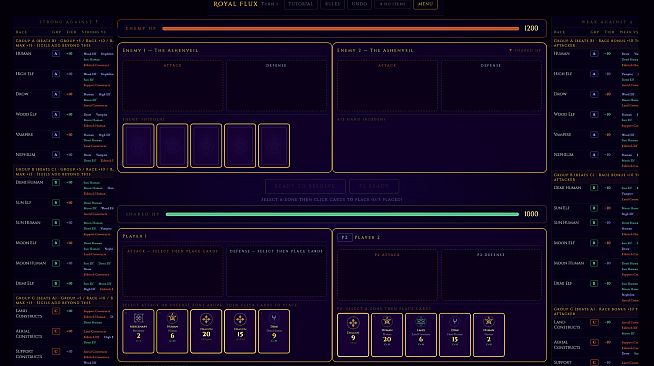The height and width of the screenshot is (366, 654).
Task: Pick Player 1's trident card valued 9
Action: [274, 331]
